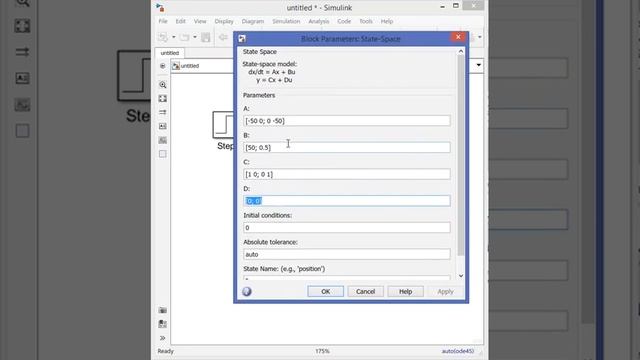Viewport: 640px width, 360px height.
Task: Click the Back navigation arrow icon
Action: tap(223, 38)
